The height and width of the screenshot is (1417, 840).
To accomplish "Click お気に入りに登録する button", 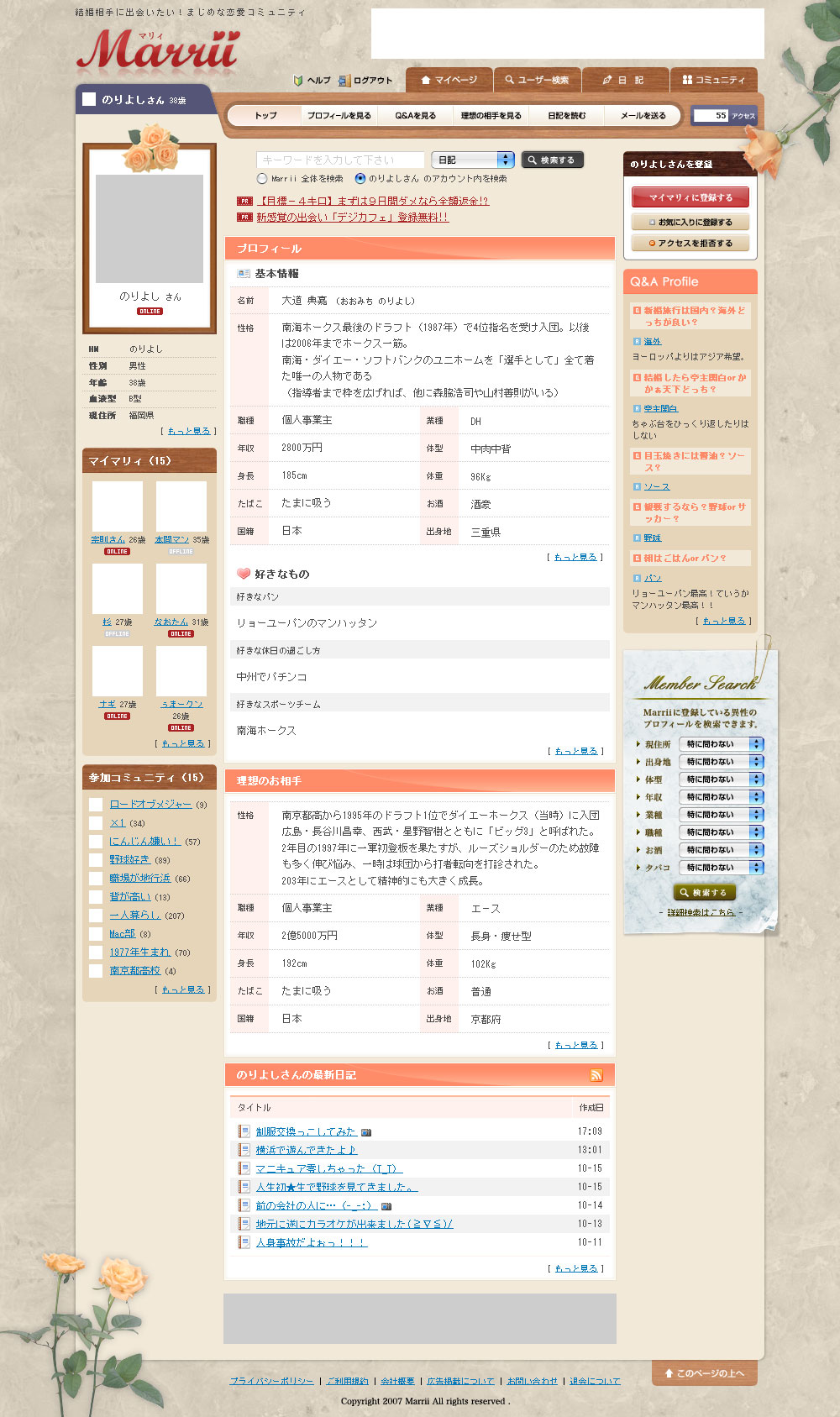I will pyautogui.click(x=690, y=223).
